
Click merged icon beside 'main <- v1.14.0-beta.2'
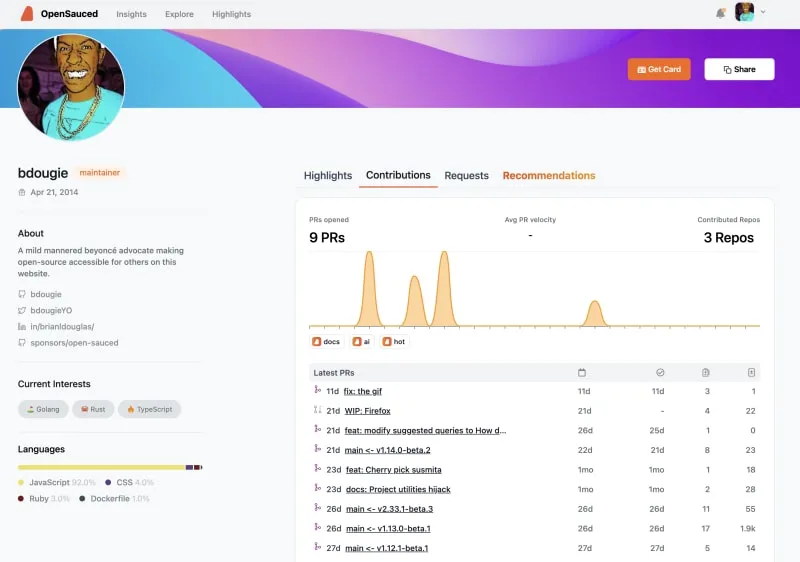coord(317,449)
